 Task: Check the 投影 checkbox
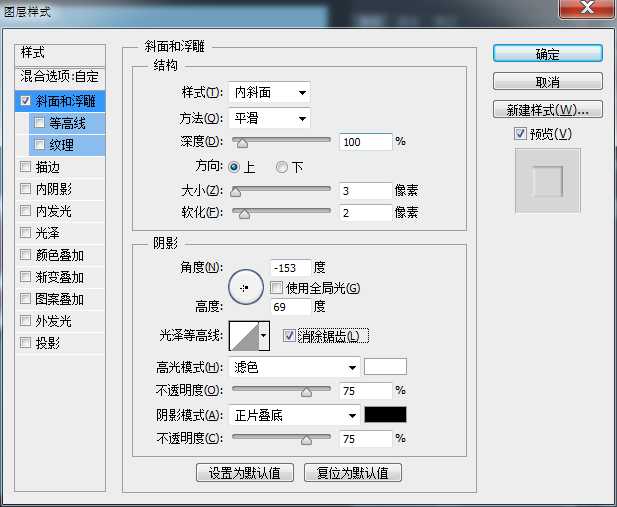(26, 343)
